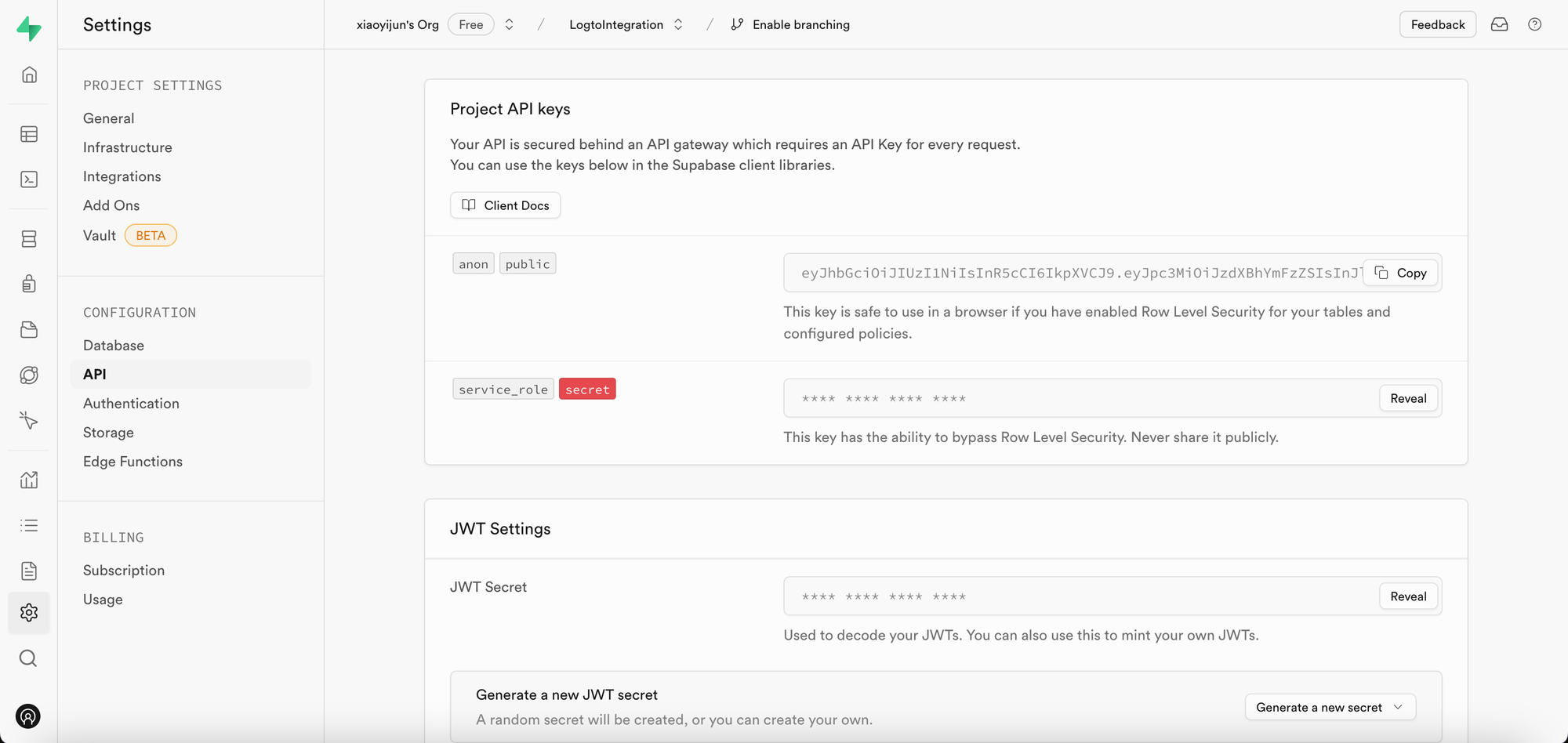Open the SQL Editor icon

(x=29, y=179)
